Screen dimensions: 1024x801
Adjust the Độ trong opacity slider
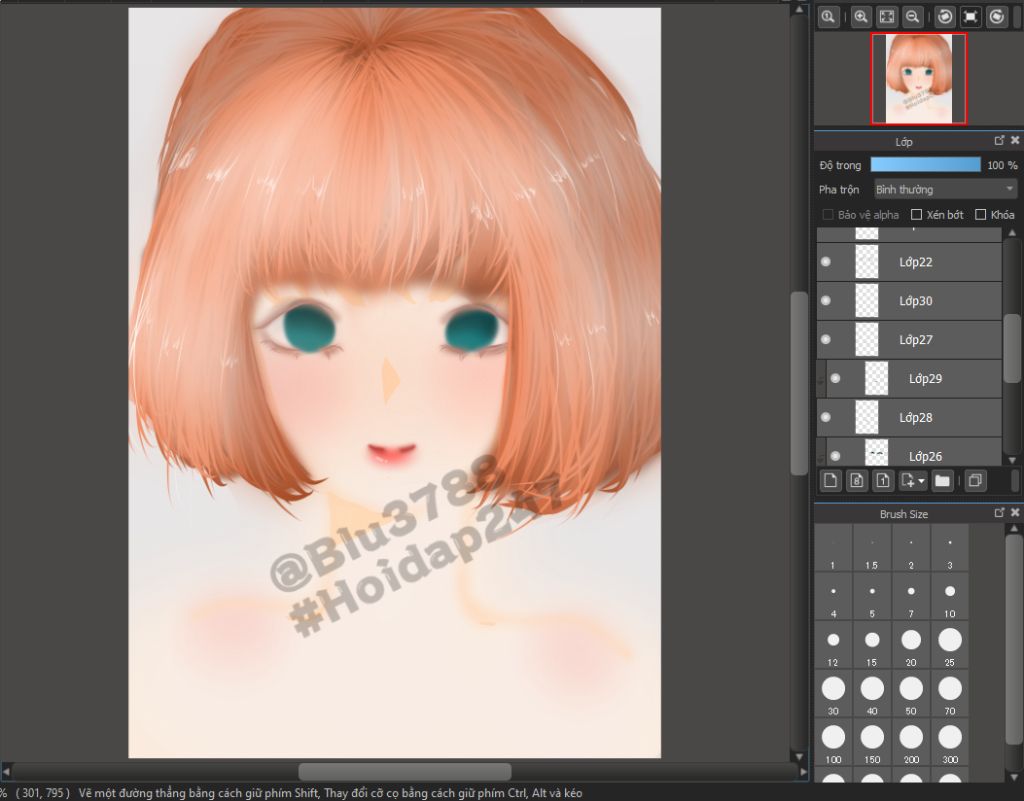point(925,165)
